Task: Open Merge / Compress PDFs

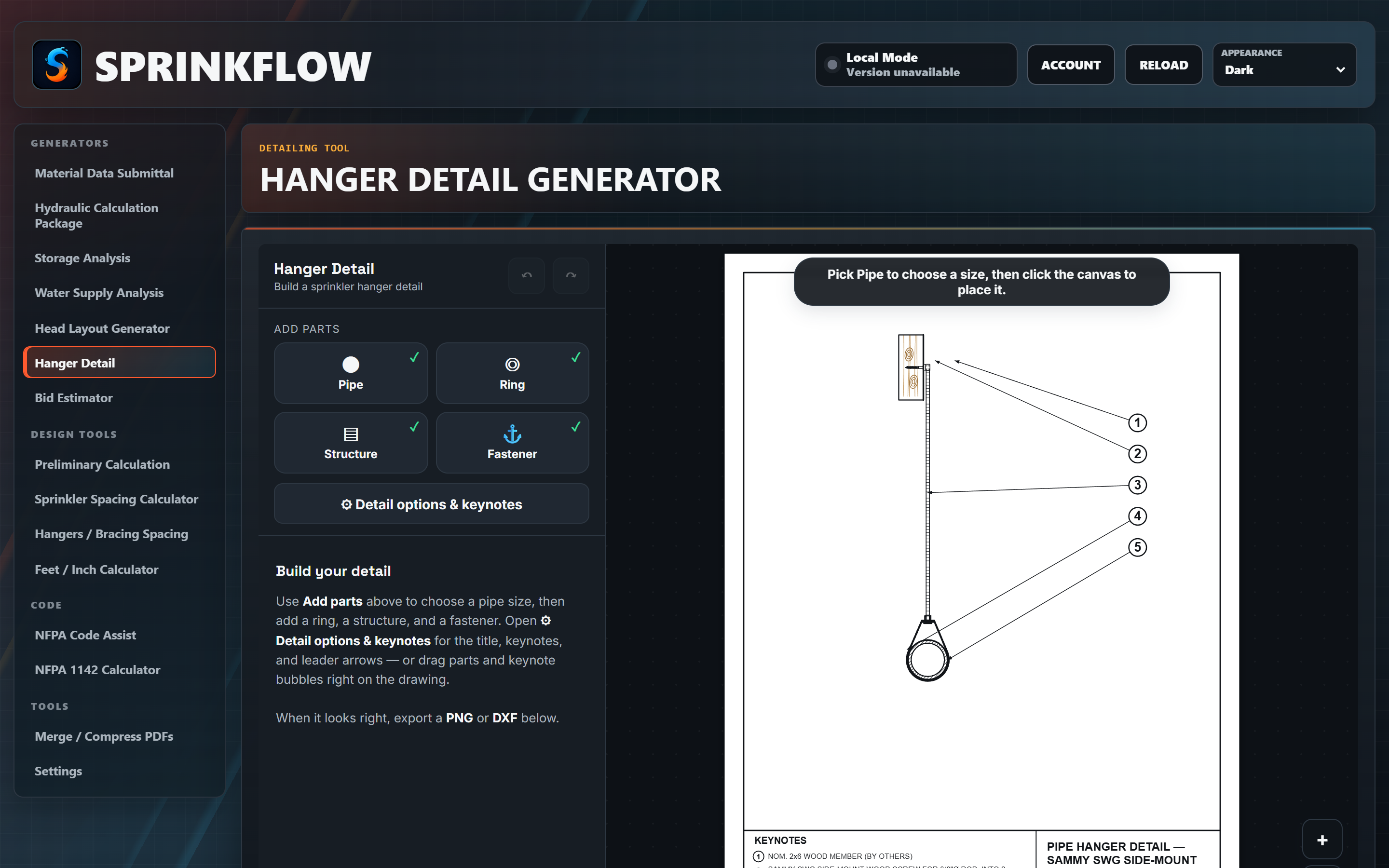Action: click(x=120, y=736)
